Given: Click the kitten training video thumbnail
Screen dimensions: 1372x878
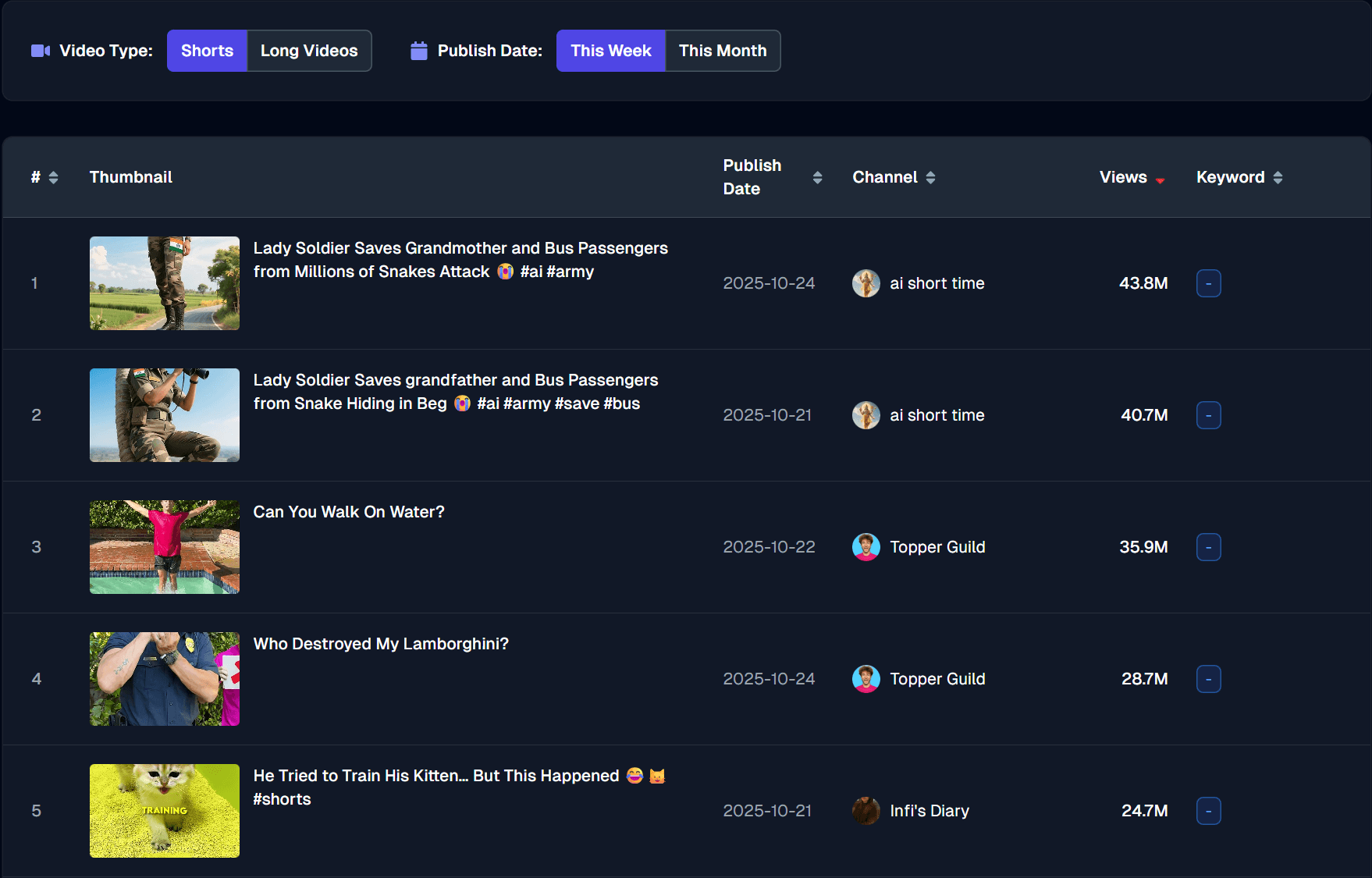Looking at the screenshot, I should (164, 811).
